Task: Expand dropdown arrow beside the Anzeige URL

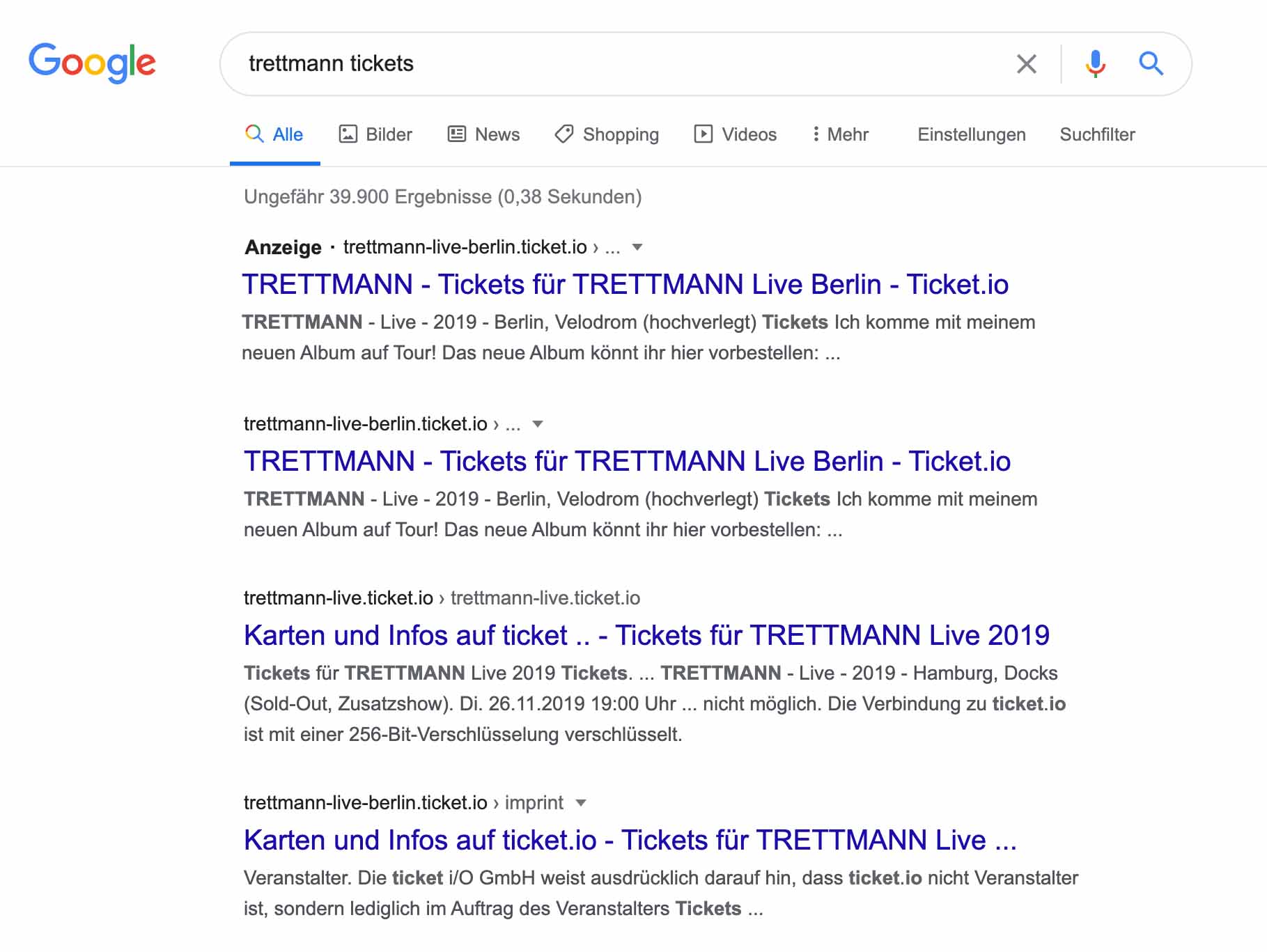Action: pyautogui.click(x=637, y=247)
